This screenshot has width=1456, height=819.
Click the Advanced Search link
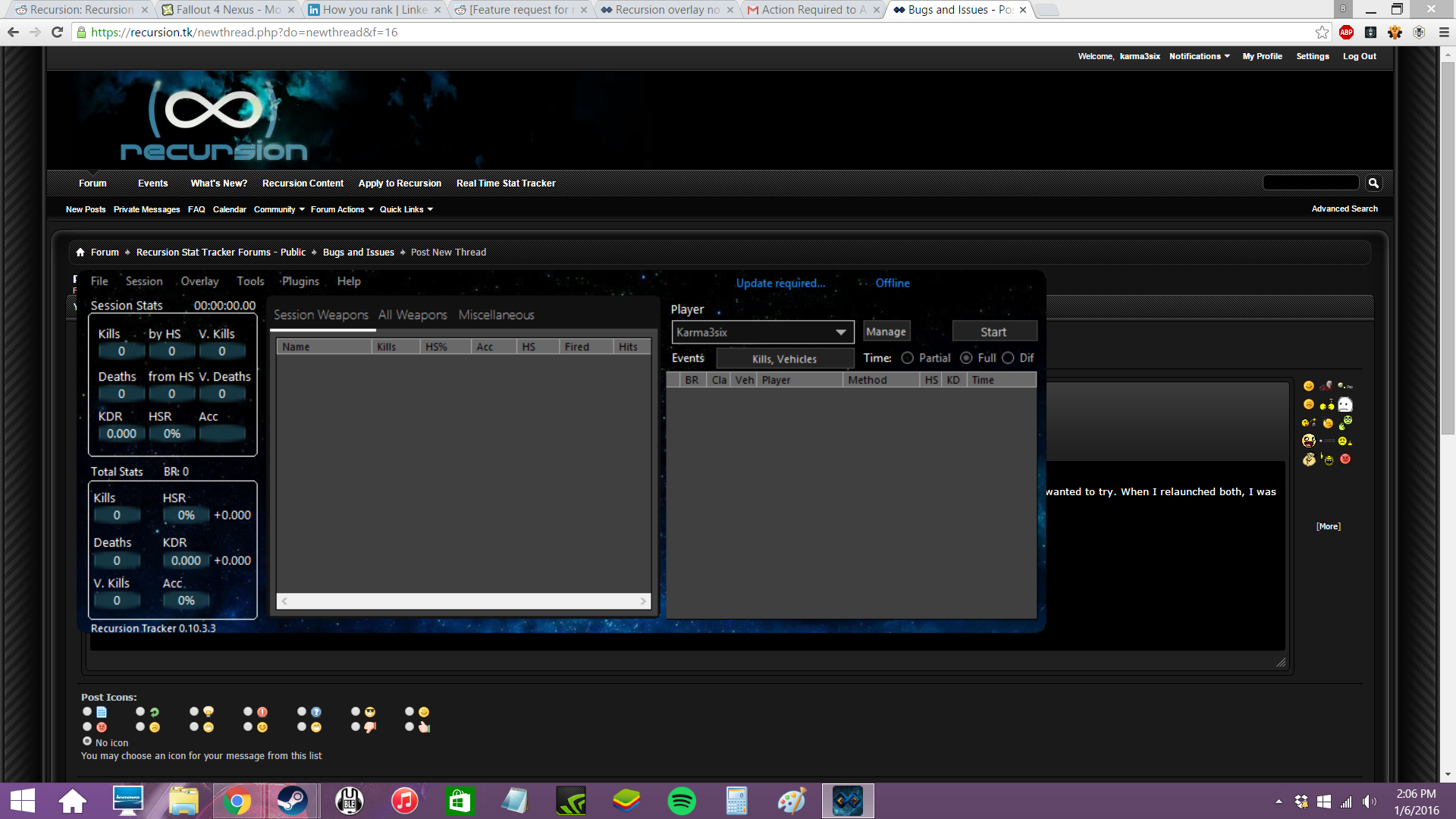click(1344, 208)
